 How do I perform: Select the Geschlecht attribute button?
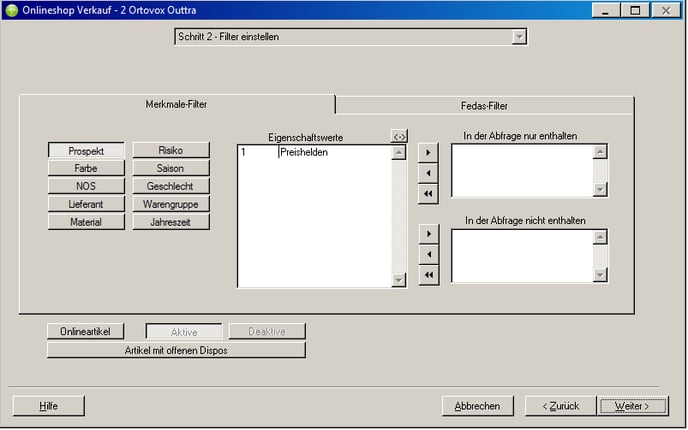point(171,186)
